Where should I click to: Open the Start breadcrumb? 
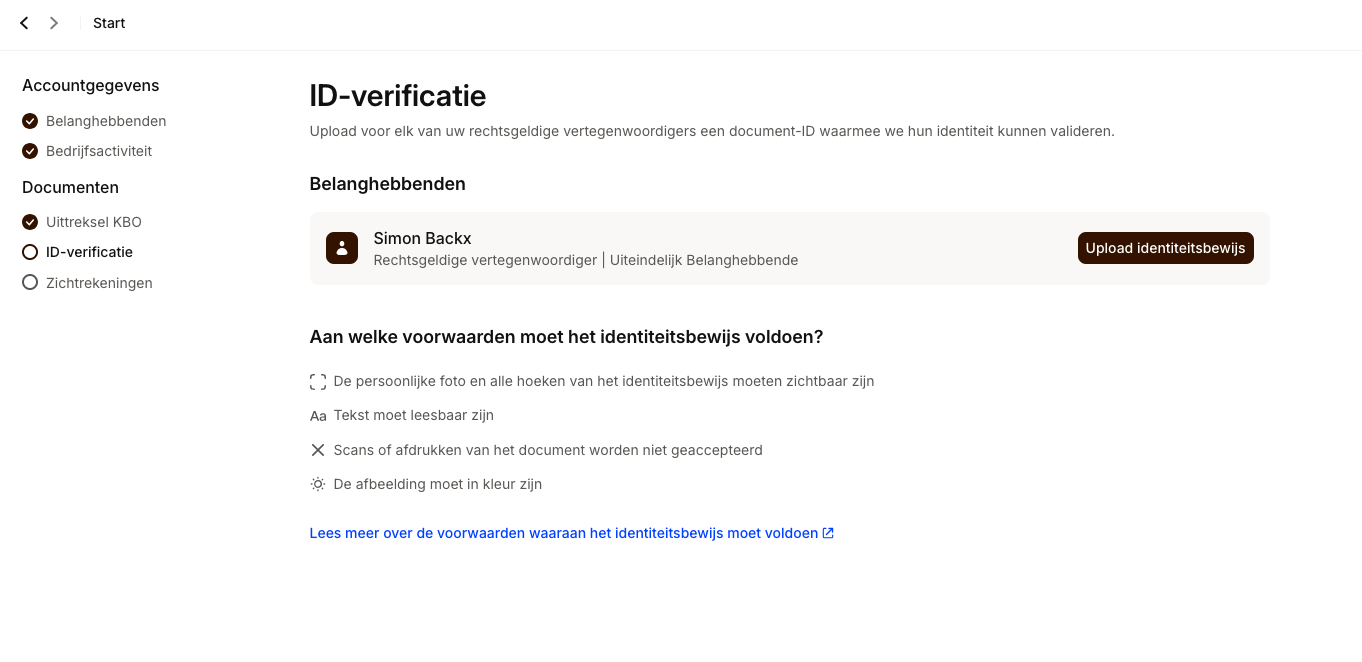point(109,23)
